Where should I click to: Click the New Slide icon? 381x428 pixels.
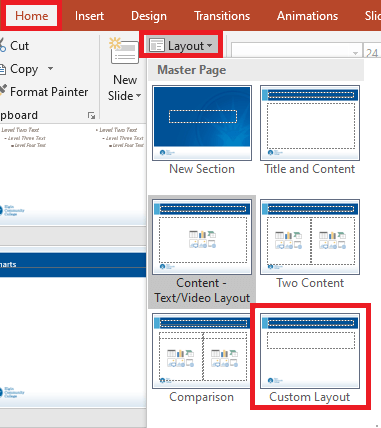pos(124,50)
